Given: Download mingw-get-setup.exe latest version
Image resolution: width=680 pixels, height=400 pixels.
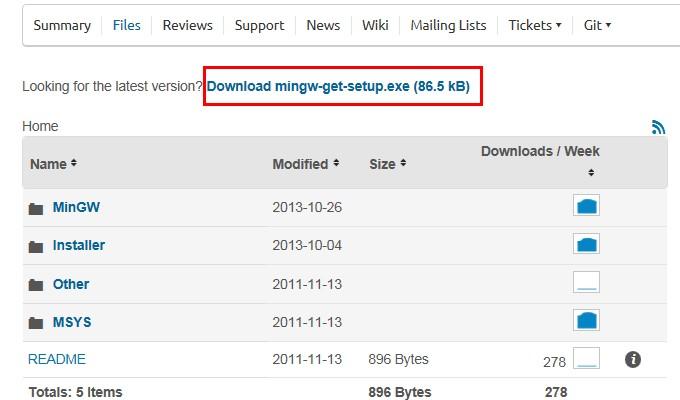Looking at the screenshot, I should click(x=338, y=86).
